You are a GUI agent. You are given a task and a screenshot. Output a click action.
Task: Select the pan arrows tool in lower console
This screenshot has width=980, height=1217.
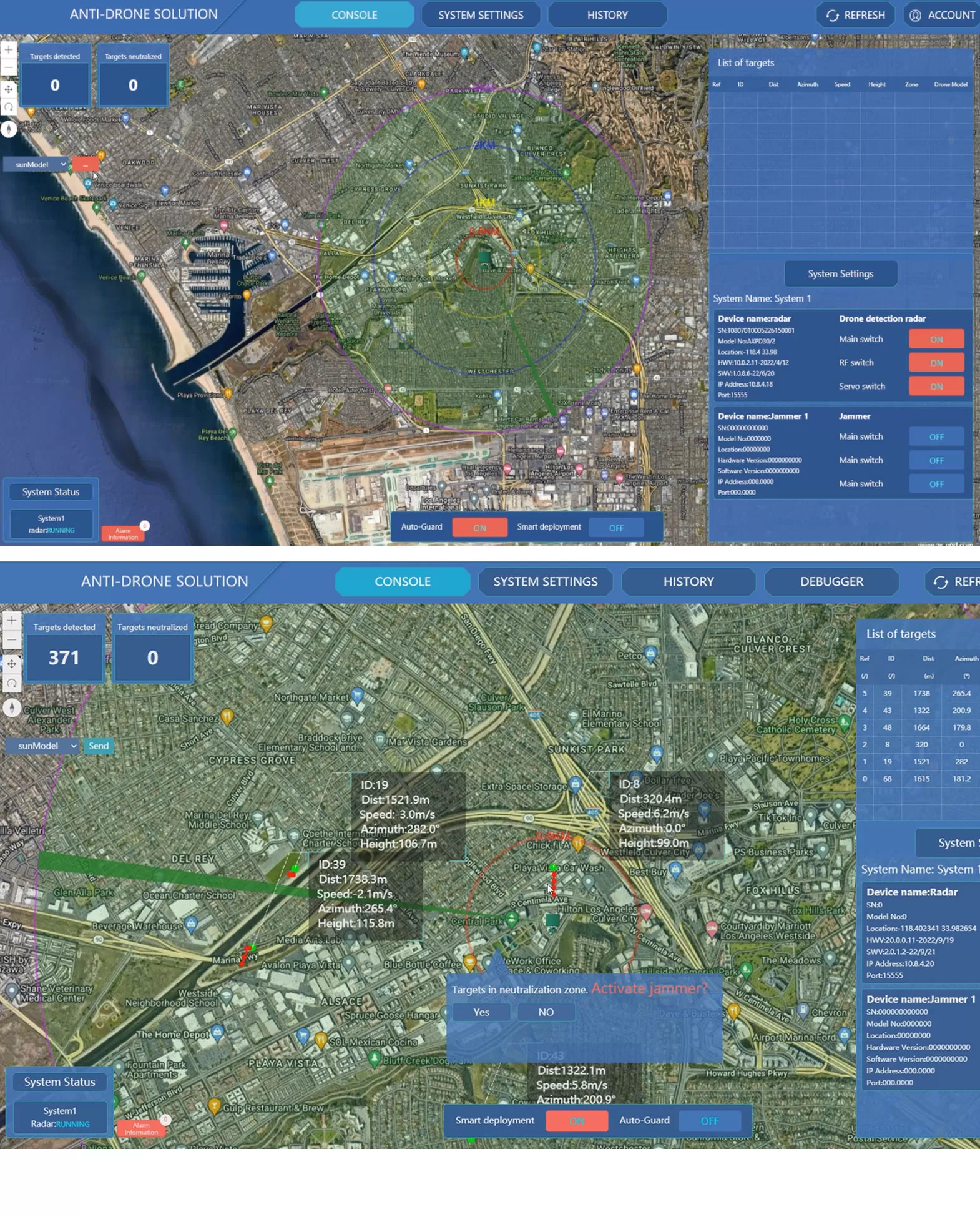coord(11,663)
